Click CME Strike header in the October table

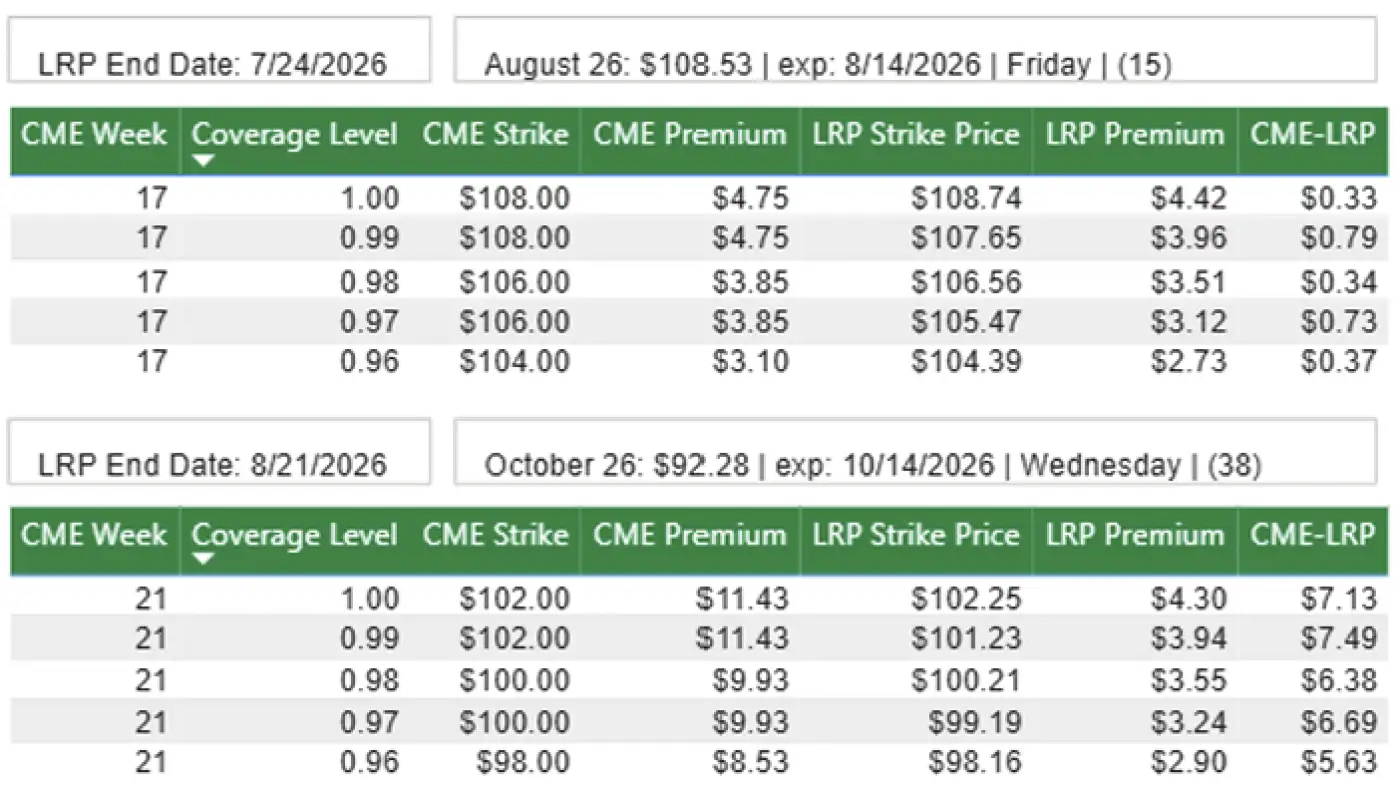(495, 535)
